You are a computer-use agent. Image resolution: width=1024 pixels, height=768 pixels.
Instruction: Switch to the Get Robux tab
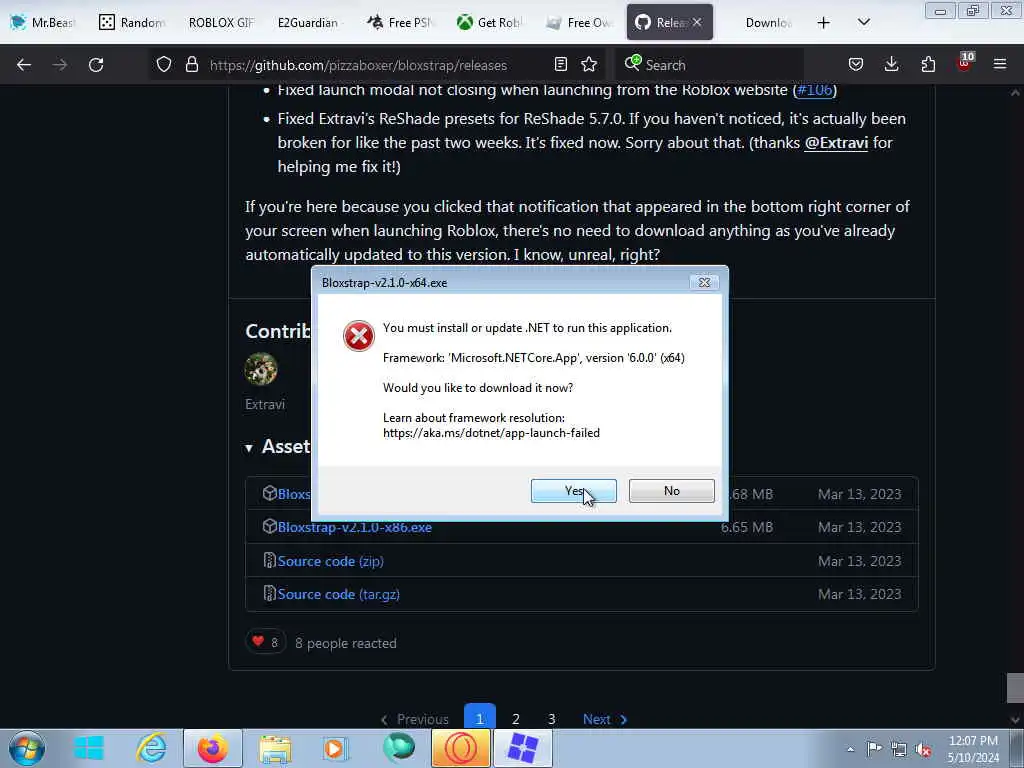[489, 22]
